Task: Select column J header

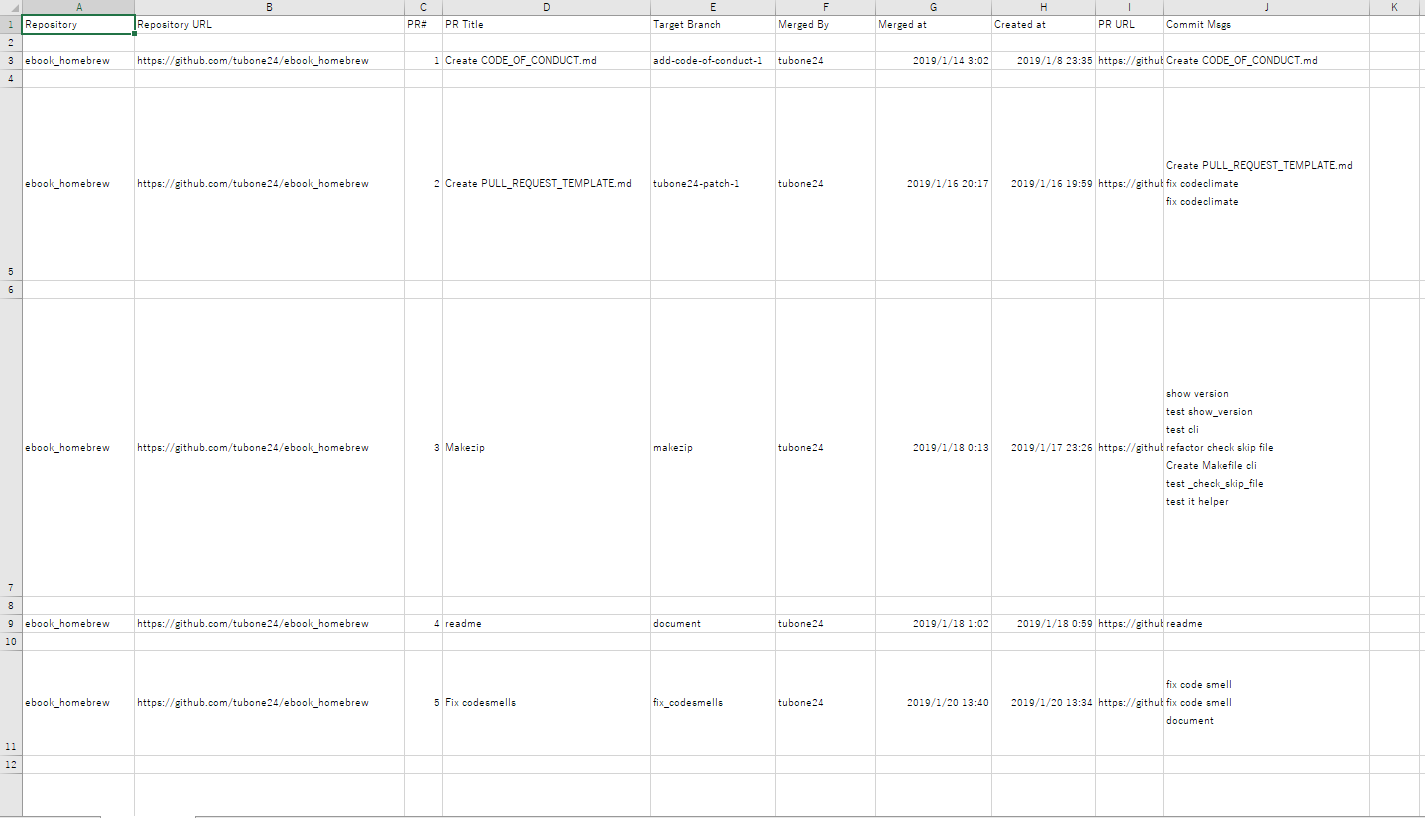Action: (1266, 7)
